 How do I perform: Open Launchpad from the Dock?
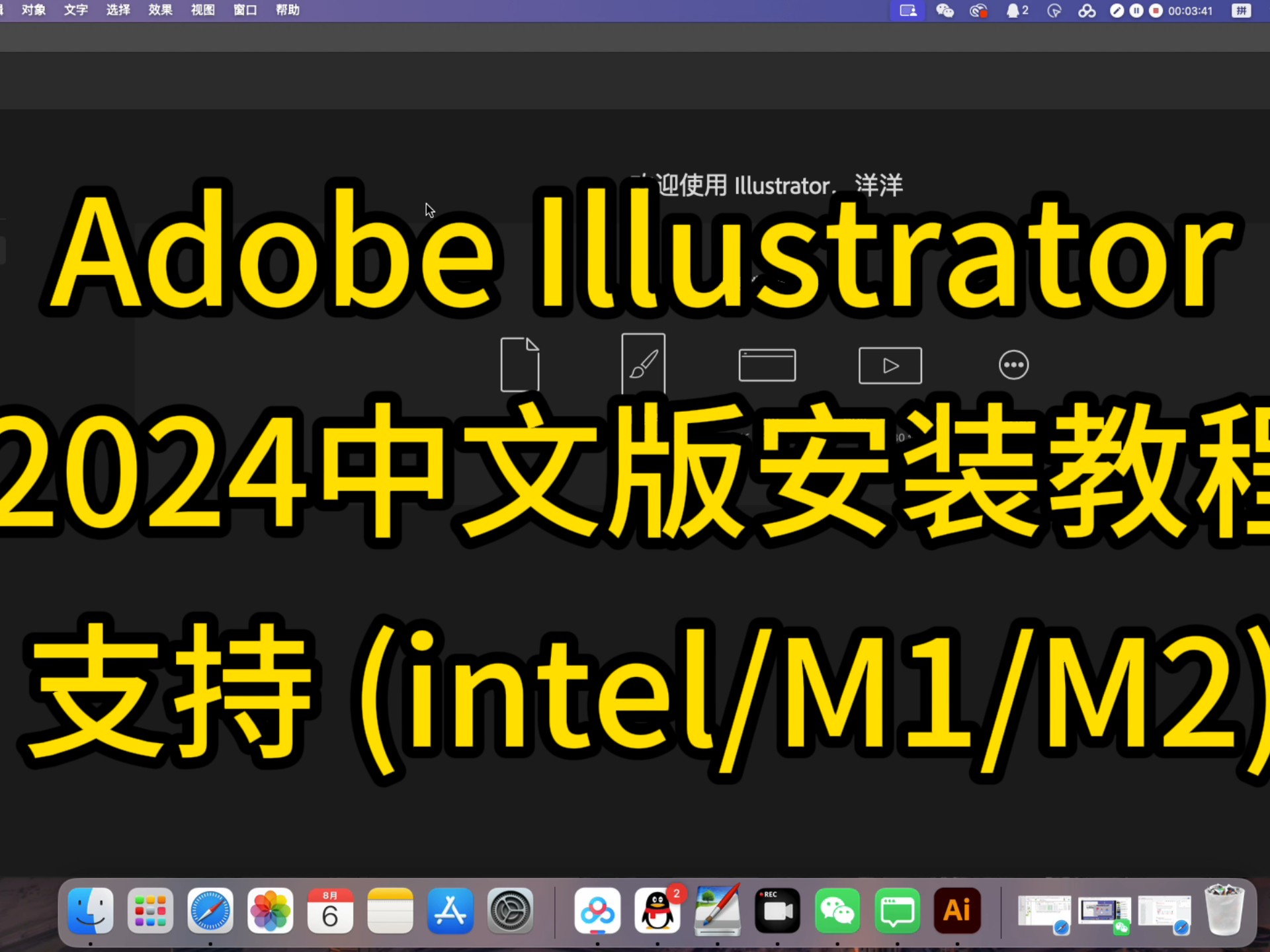[x=151, y=910]
